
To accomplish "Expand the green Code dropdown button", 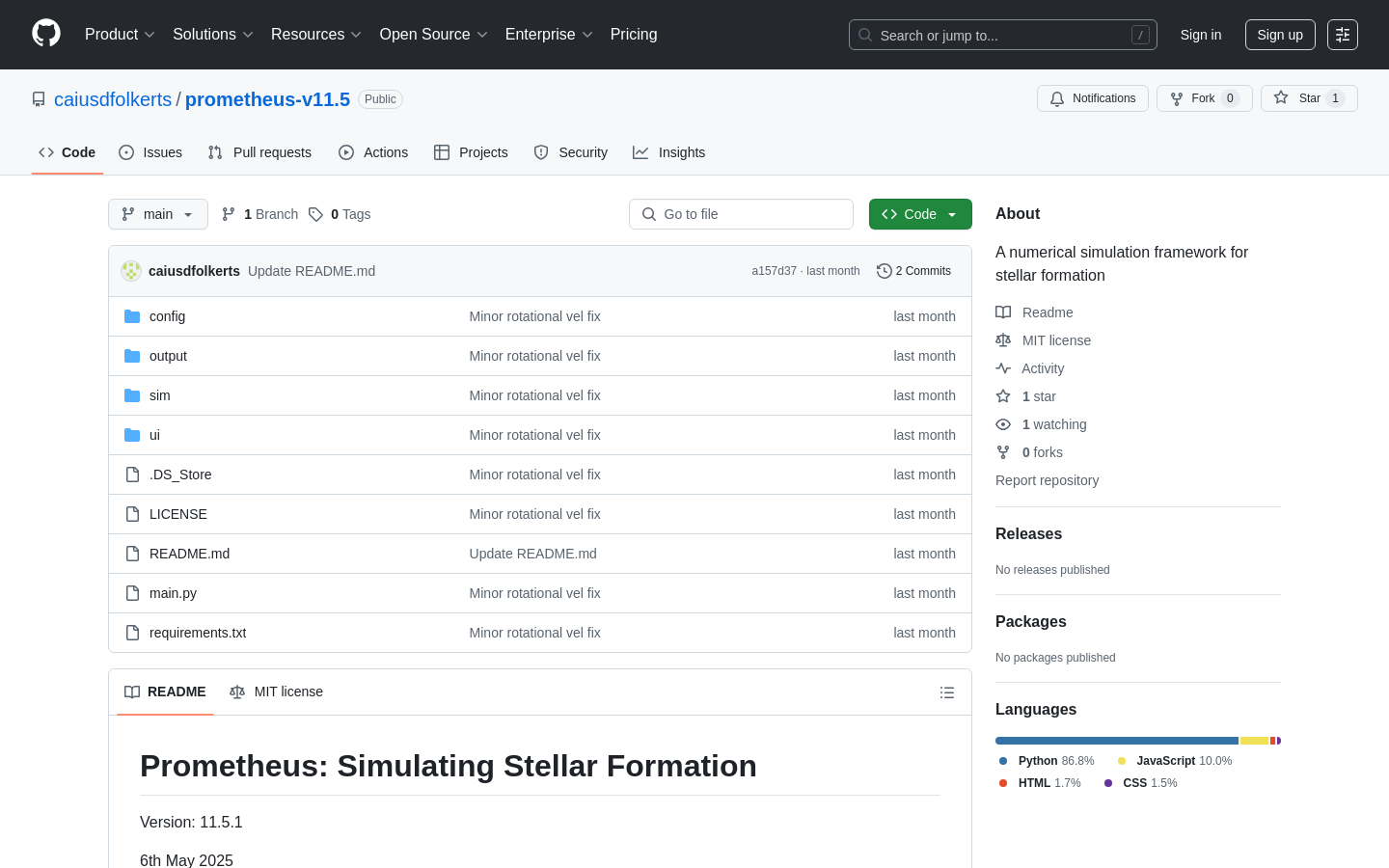I will (920, 214).
